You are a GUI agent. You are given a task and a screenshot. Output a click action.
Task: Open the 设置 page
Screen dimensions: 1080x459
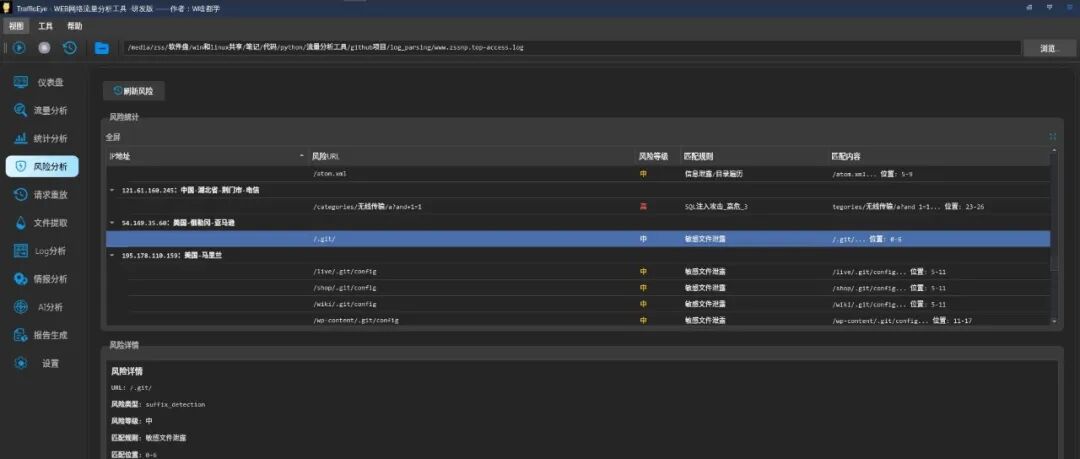[42, 363]
